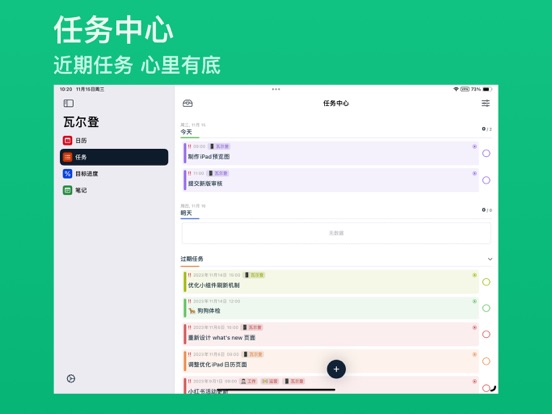Click the gauge icon beside 任务中心
The height and width of the screenshot is (414, 552).
tap(188, 103)
